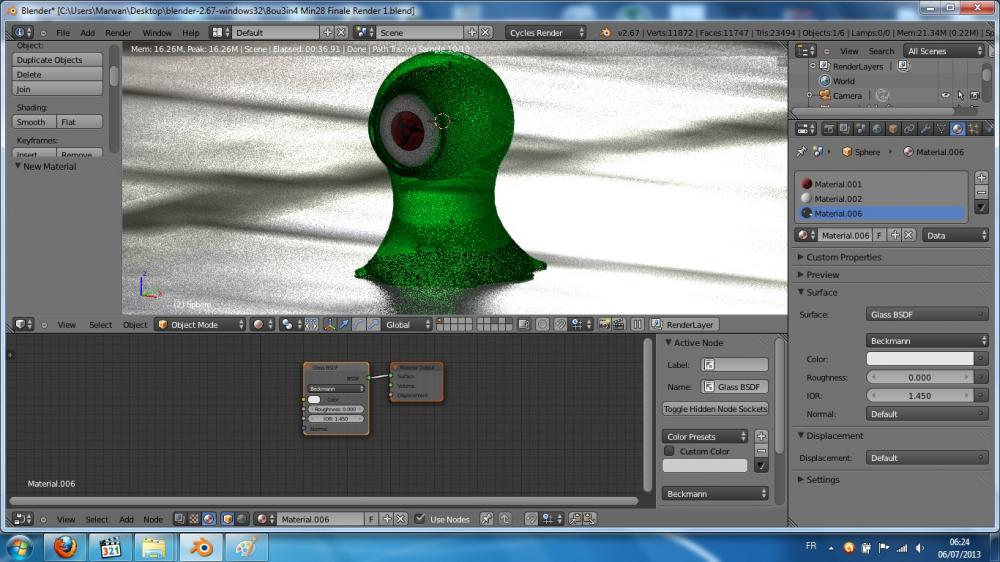Expand the Custom Properties panel
Image resolution: width=1000 pixels, height=562 pixels.
[843, 257]
